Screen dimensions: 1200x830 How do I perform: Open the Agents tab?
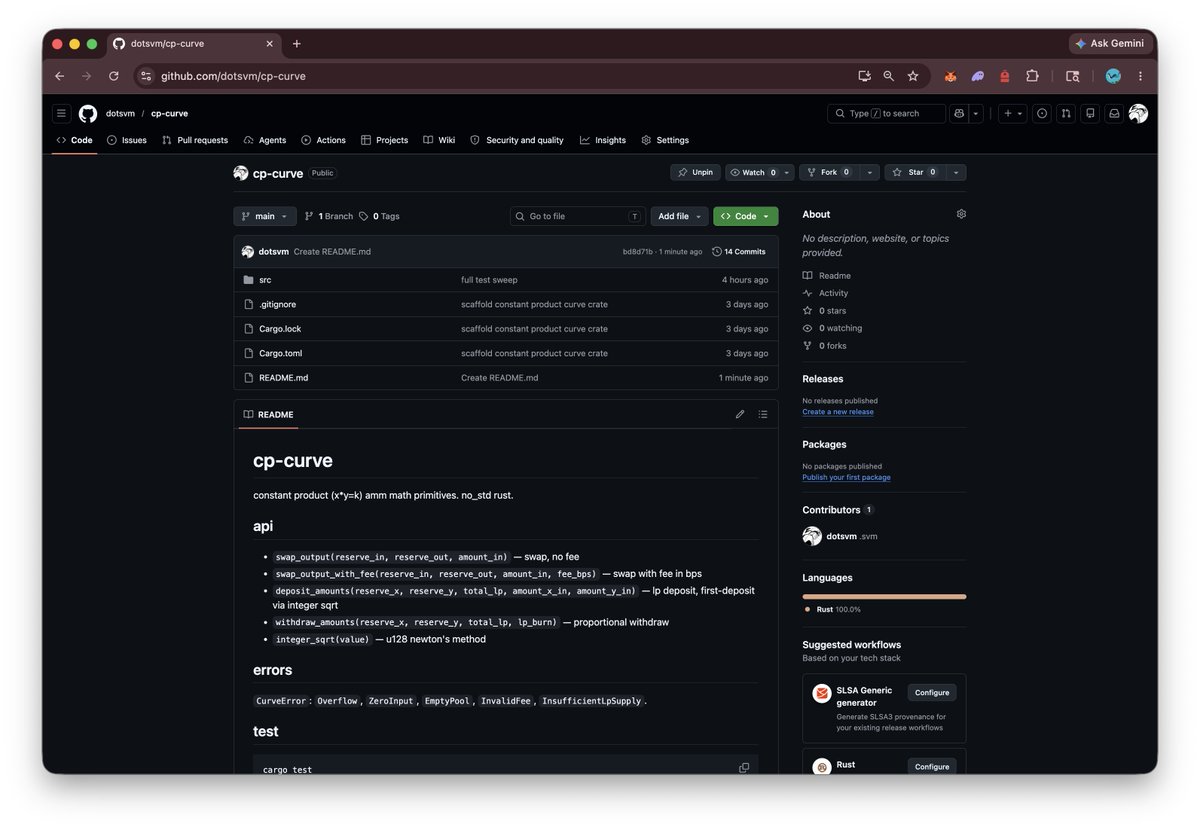(265, 140)
